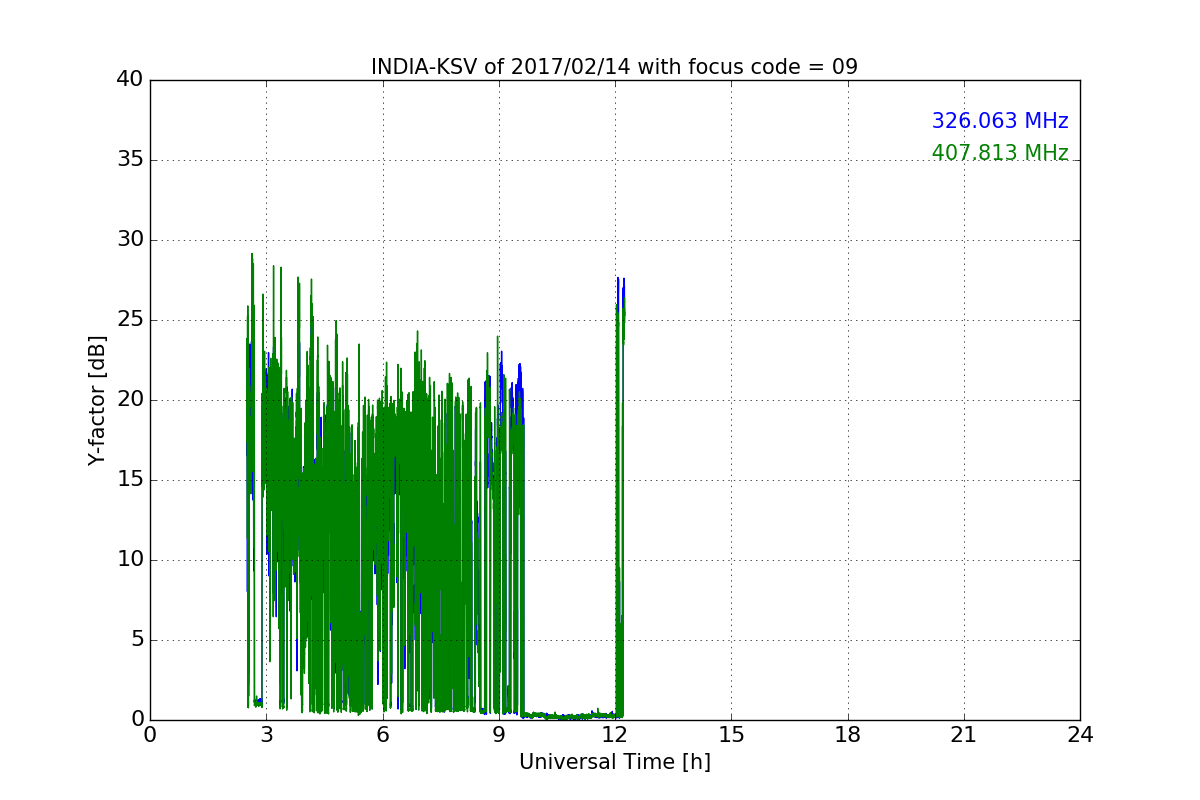Screen dimensions: 1200x800
Task: Click the x-axis tick label 18
Action: pos(848,735)
